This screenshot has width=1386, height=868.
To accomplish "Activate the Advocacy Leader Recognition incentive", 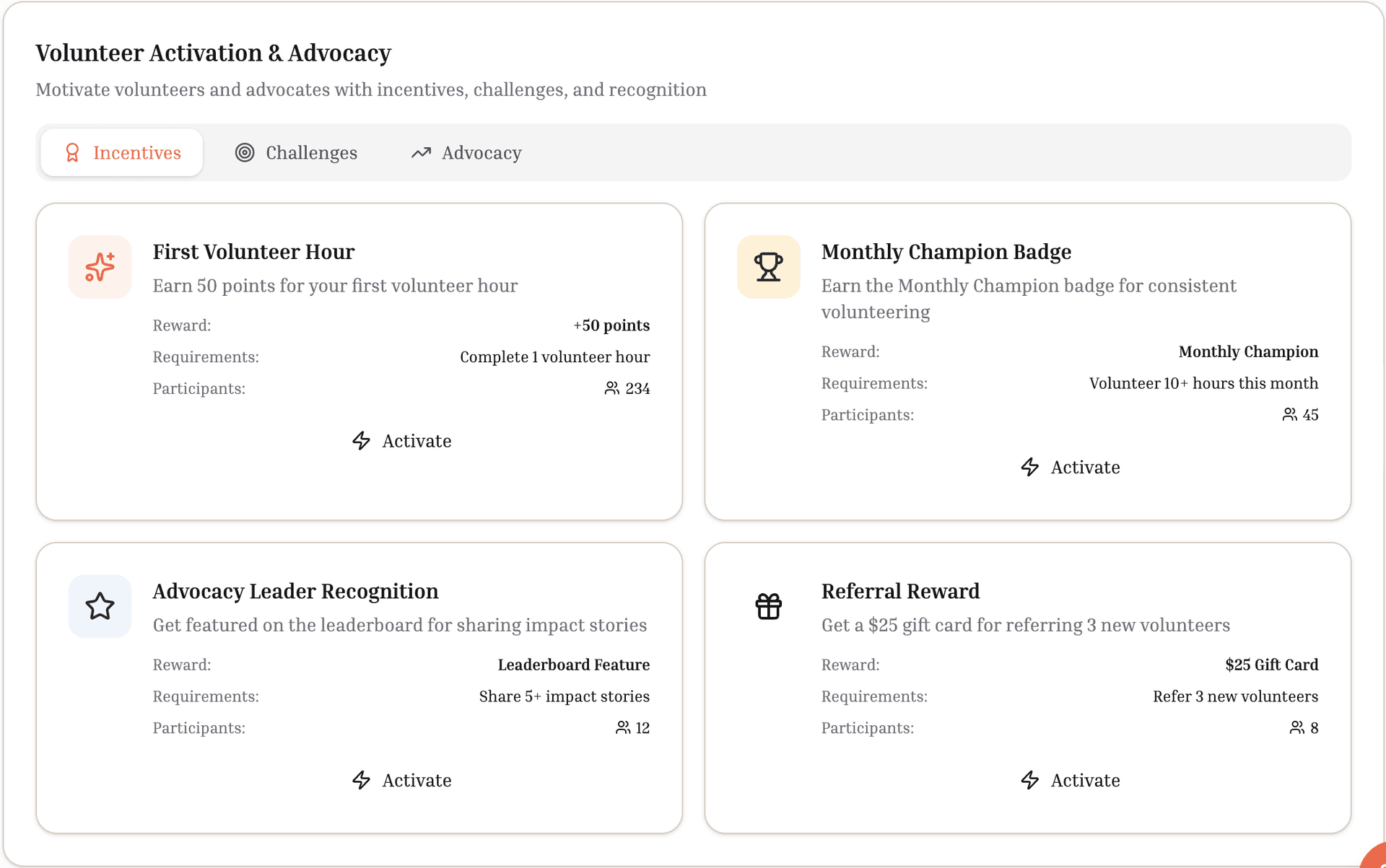I will pyautogui.click(x=401, y=780).
